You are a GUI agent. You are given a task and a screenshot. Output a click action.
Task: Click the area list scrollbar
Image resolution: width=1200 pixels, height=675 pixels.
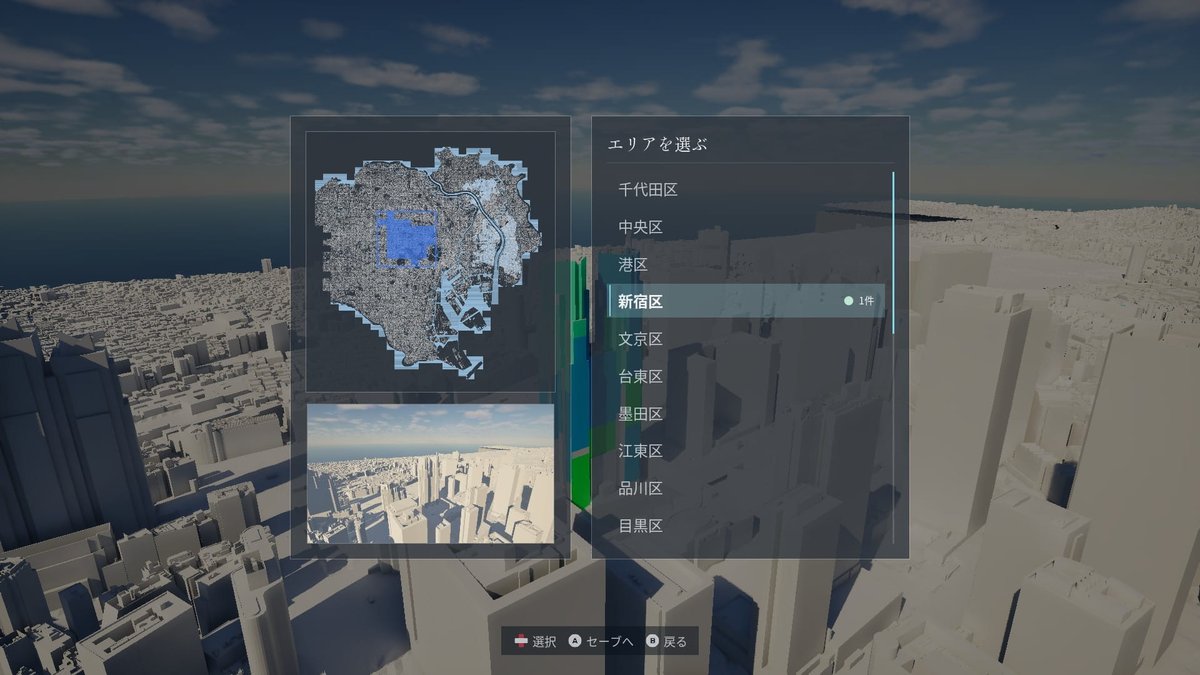click(894, 253)
